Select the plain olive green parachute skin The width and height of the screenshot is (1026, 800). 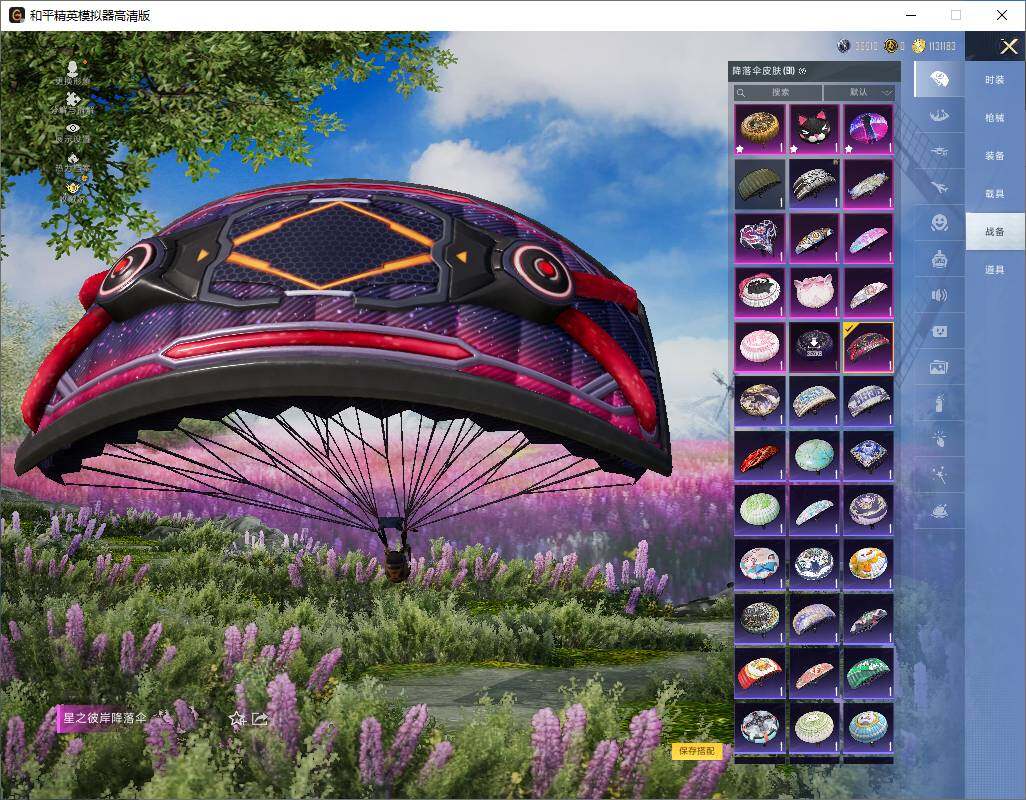pyautogui.click(x=759, y=184)
